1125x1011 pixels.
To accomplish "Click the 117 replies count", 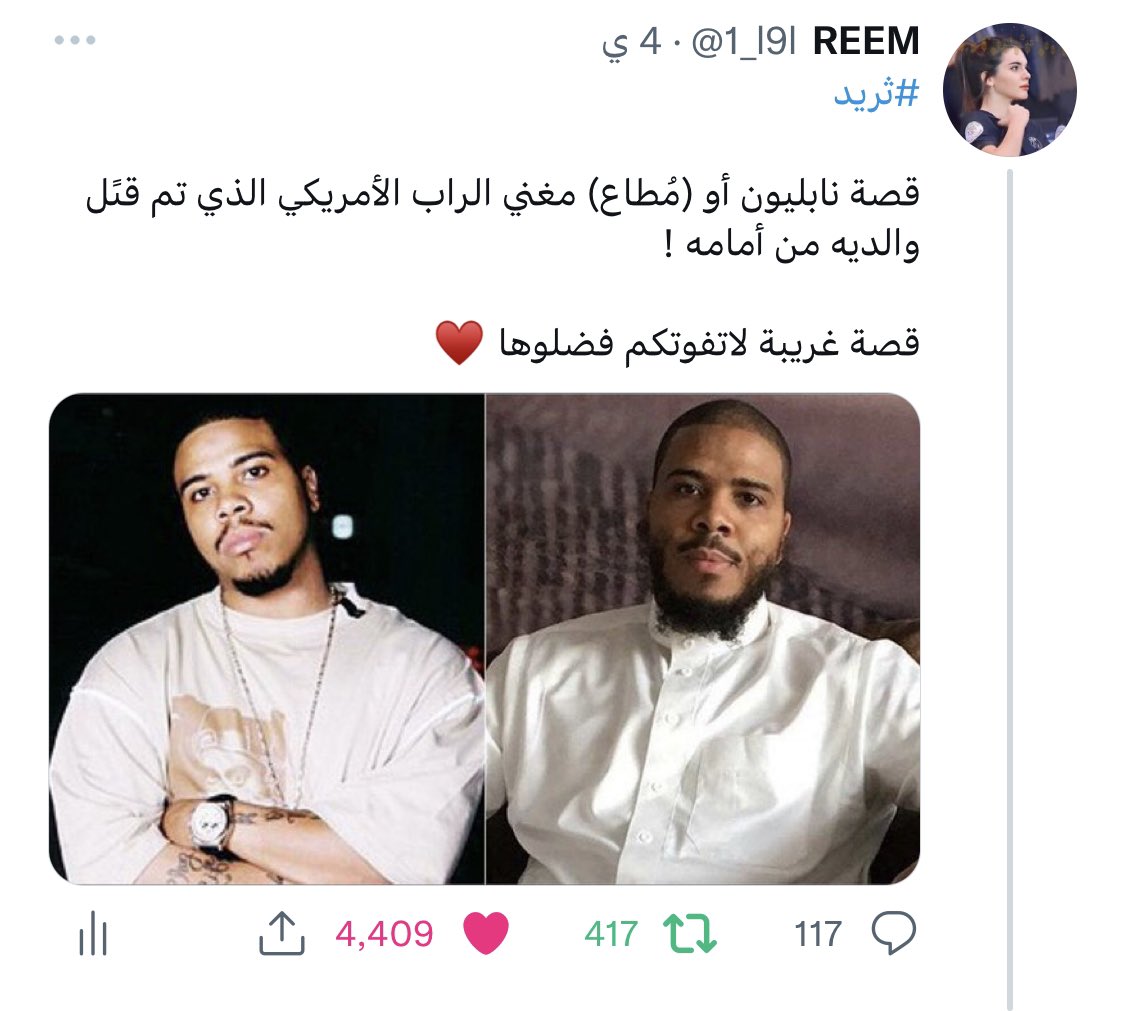I will [x=818, y=934].
